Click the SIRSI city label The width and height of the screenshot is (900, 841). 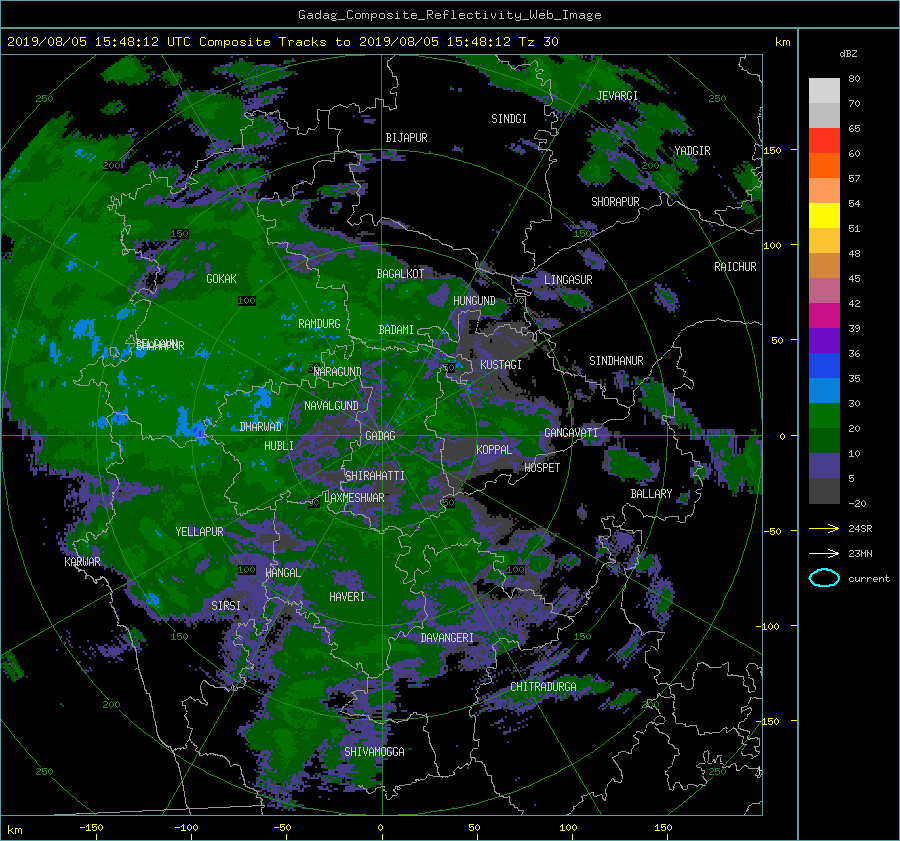point(226,606)
